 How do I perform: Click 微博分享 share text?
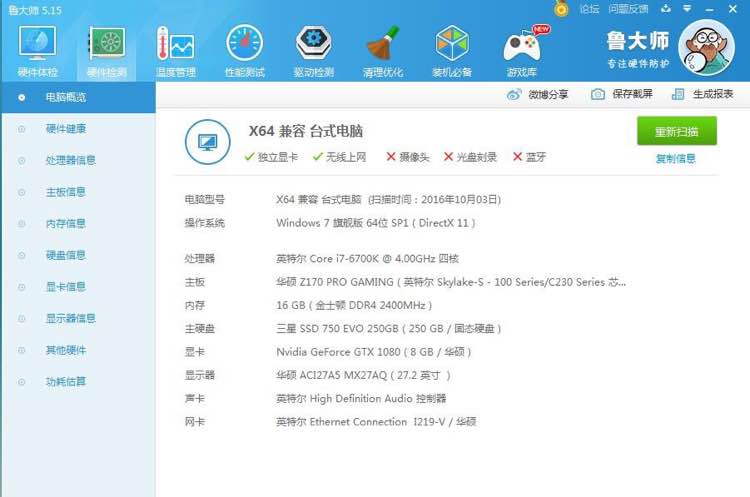click(548, 94)
